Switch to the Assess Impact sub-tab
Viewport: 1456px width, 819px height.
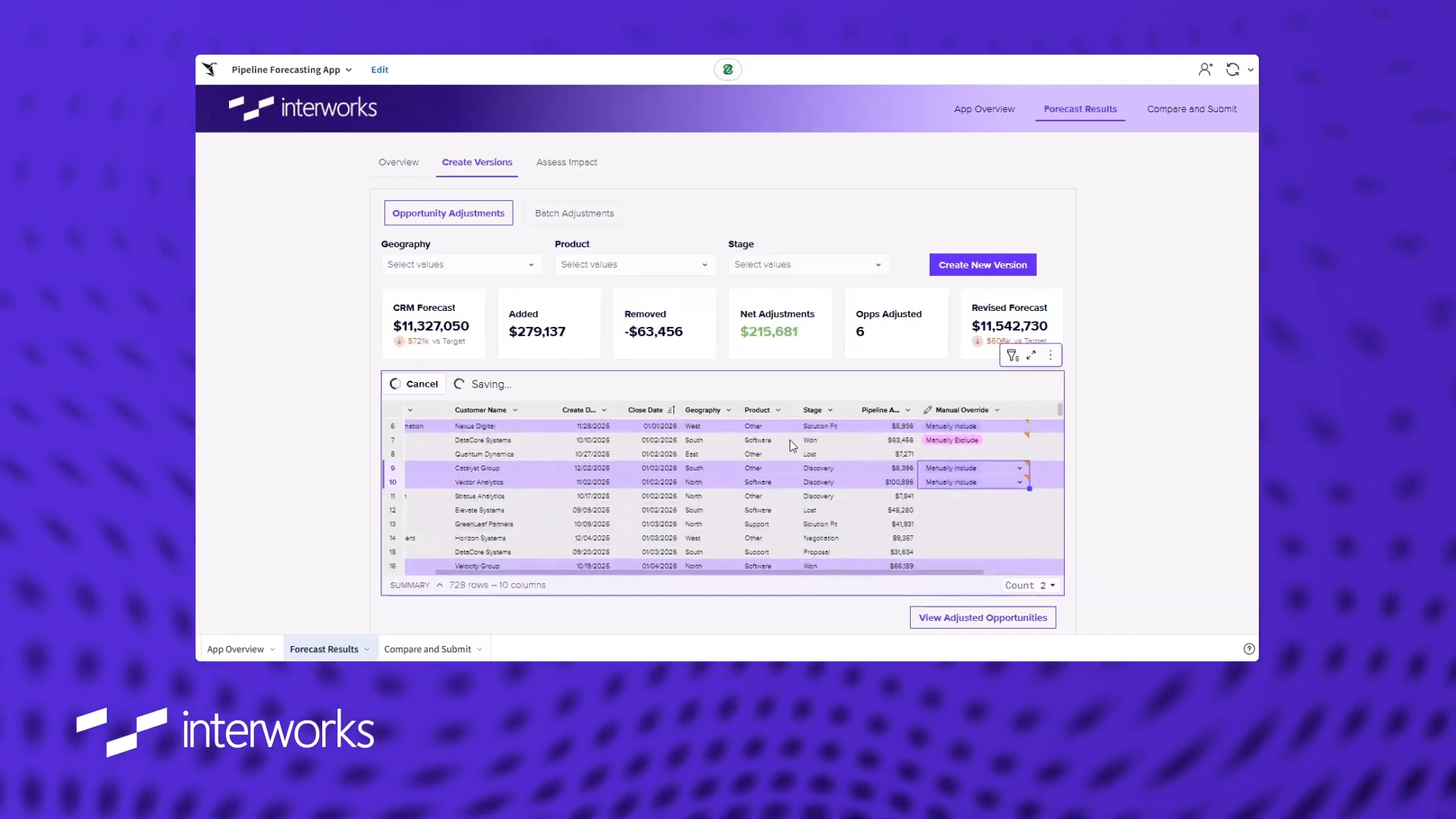[x=566, y=162]
